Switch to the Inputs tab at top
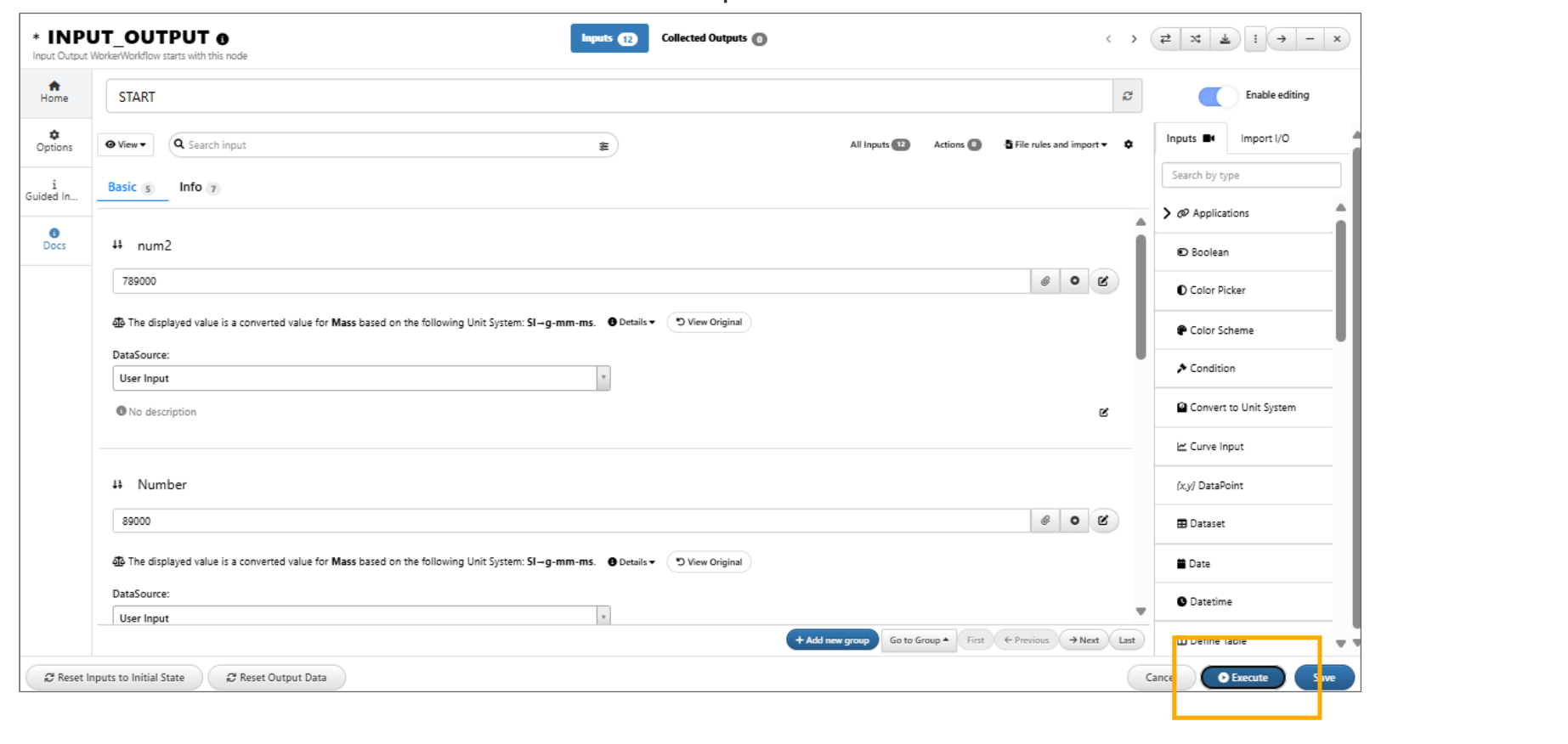Viewport: 1568px width, 744px height. pos(609,38)
